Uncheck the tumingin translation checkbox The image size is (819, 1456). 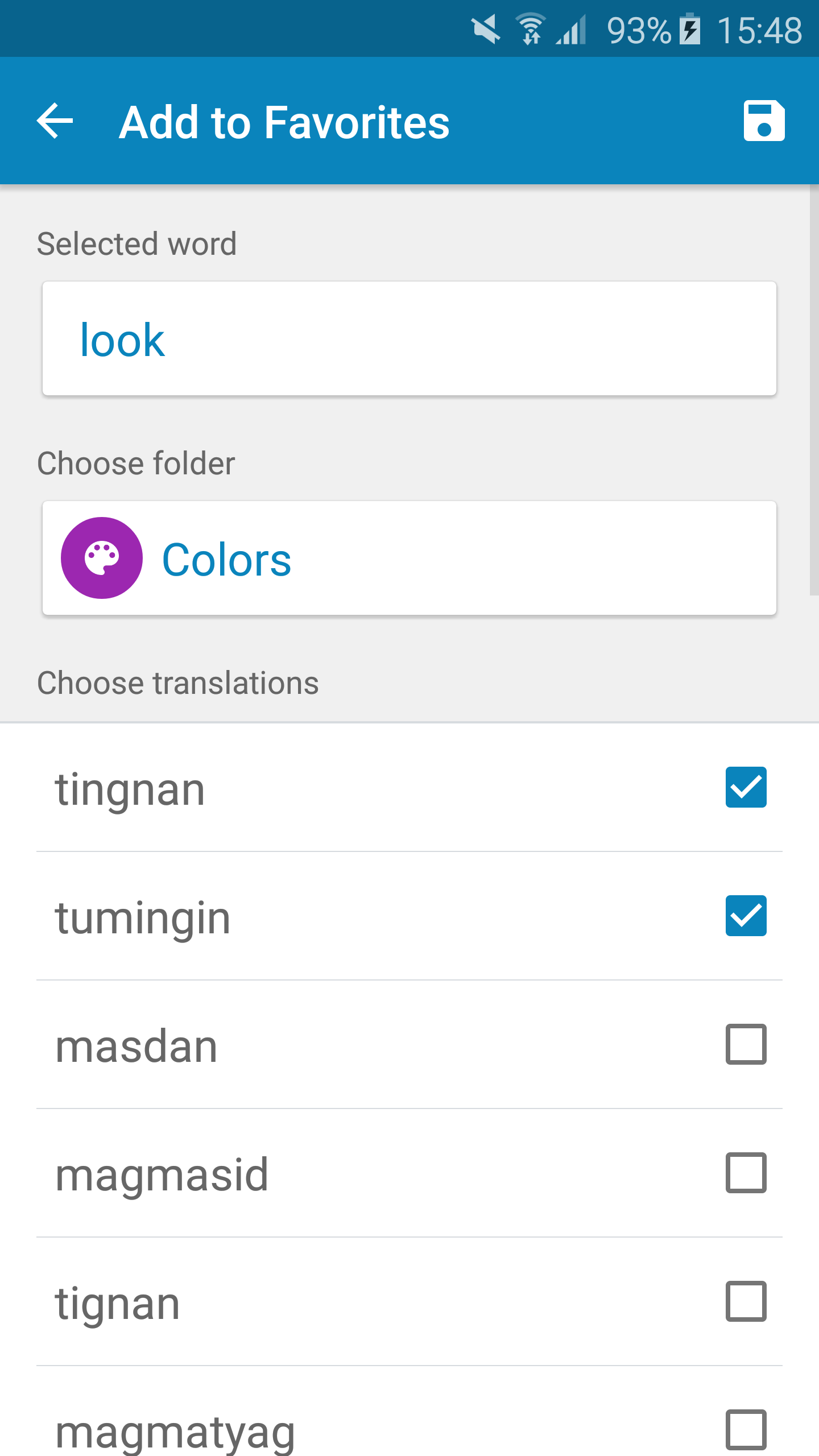(x=746, y=916)
